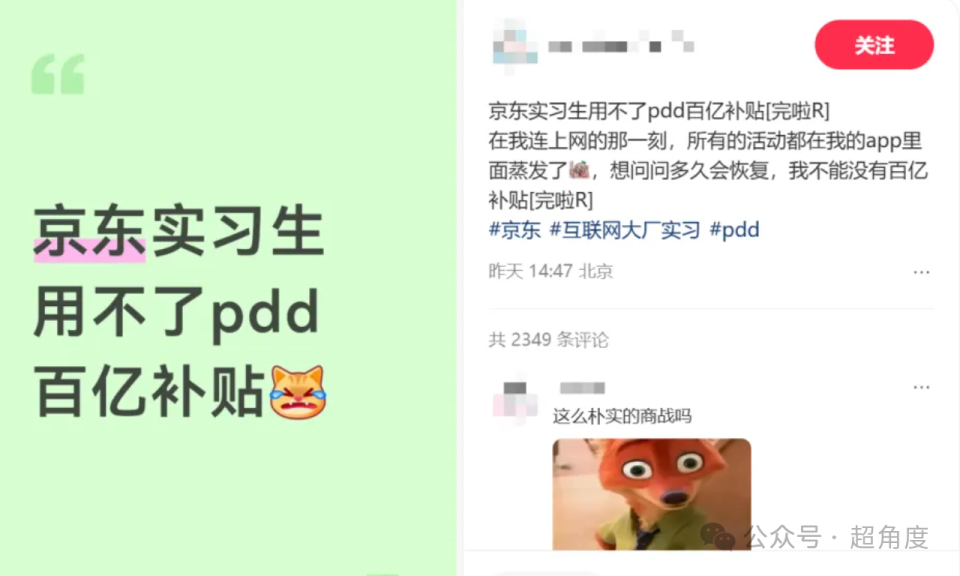Open the #互联网大厂实习 hashtag

[x=624, y=230]
